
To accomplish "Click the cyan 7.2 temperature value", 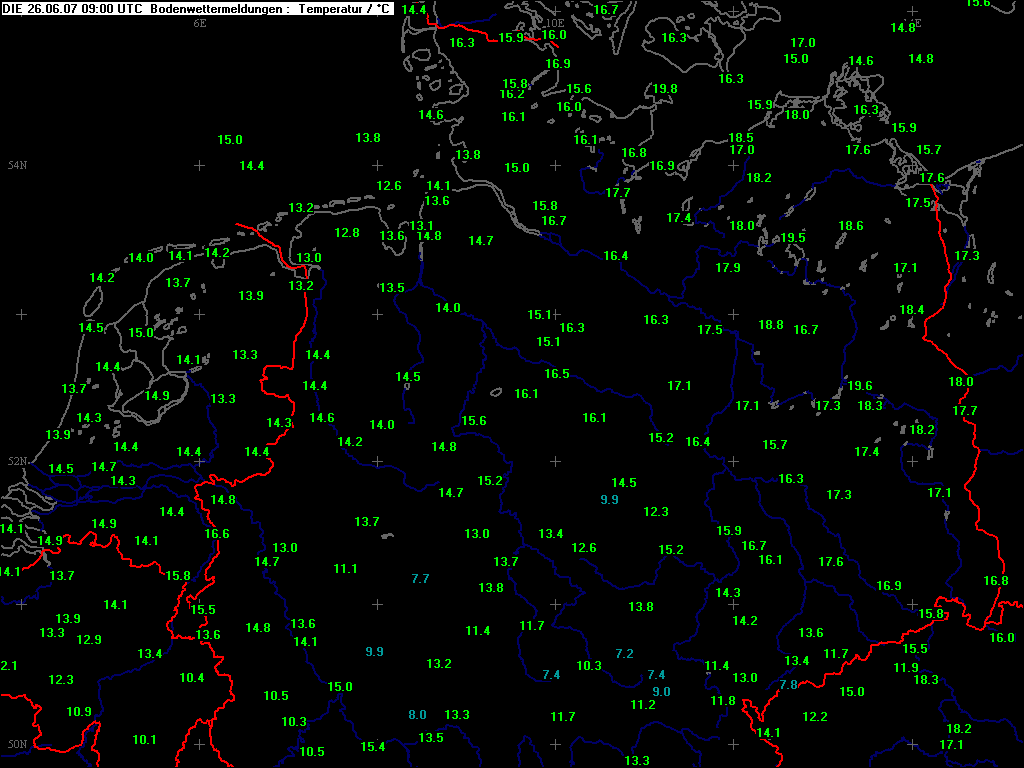I will [x=624, y=654].
